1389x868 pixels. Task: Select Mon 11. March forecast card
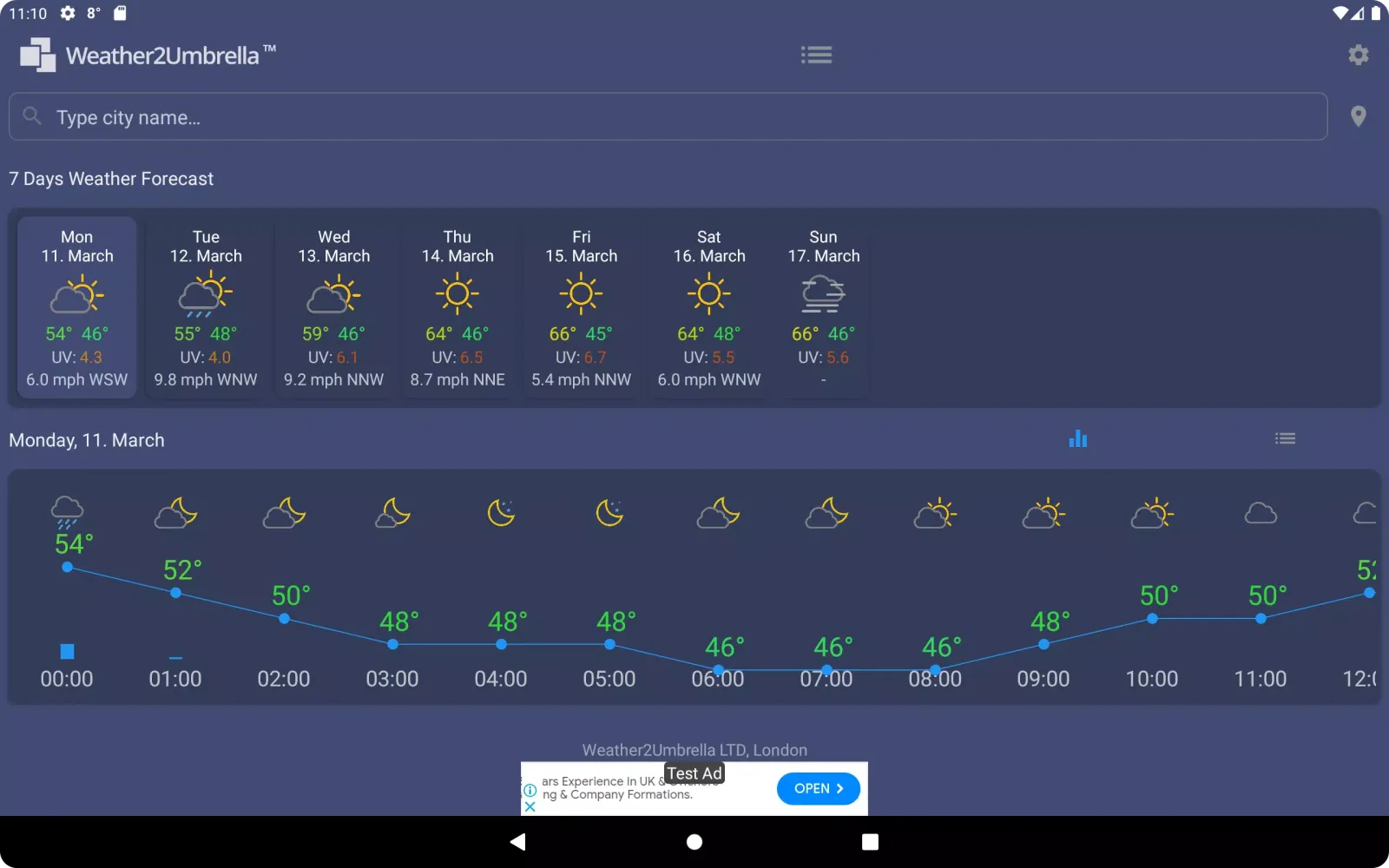pos(77,307)
